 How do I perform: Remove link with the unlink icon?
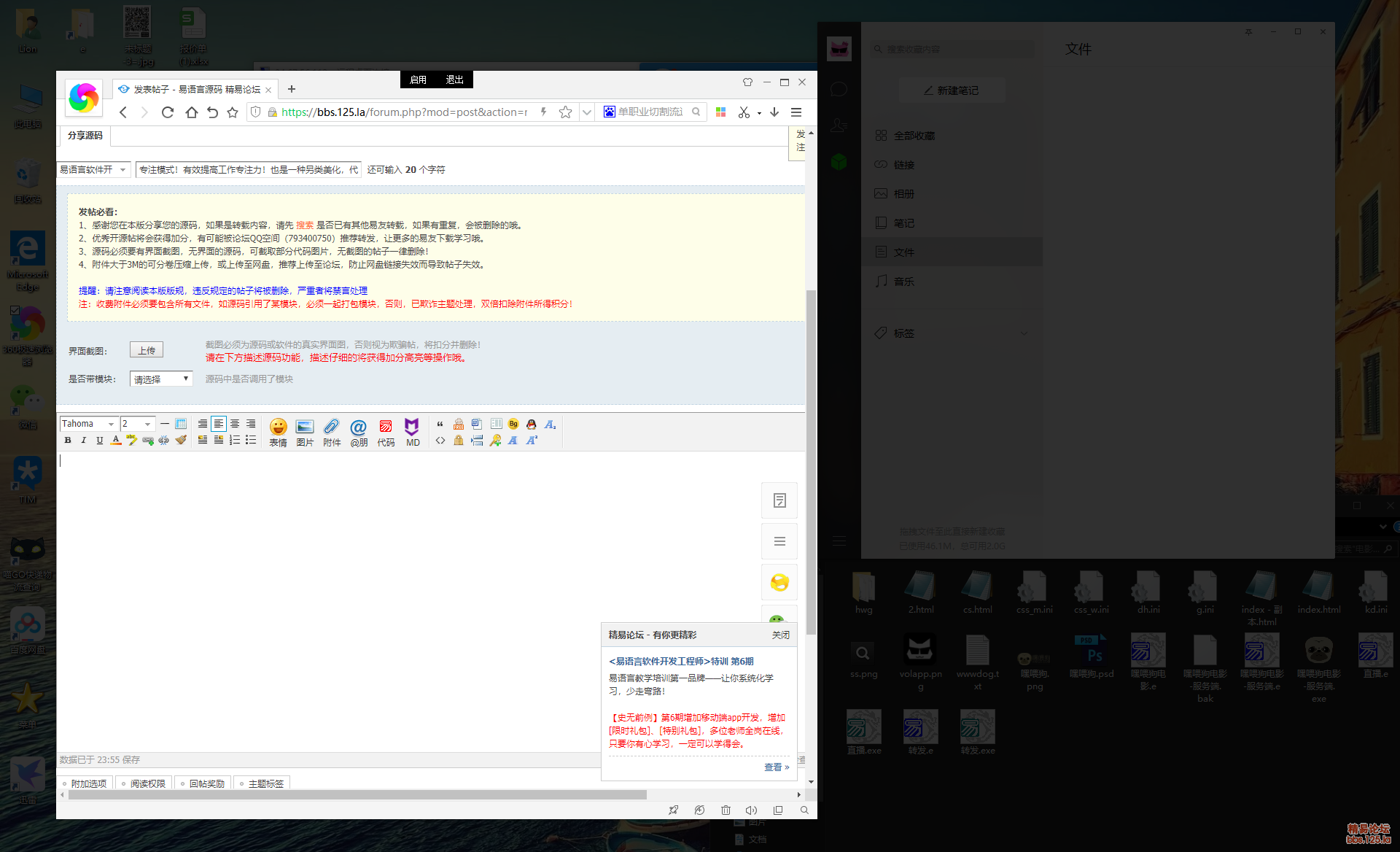tap(164, 440)
